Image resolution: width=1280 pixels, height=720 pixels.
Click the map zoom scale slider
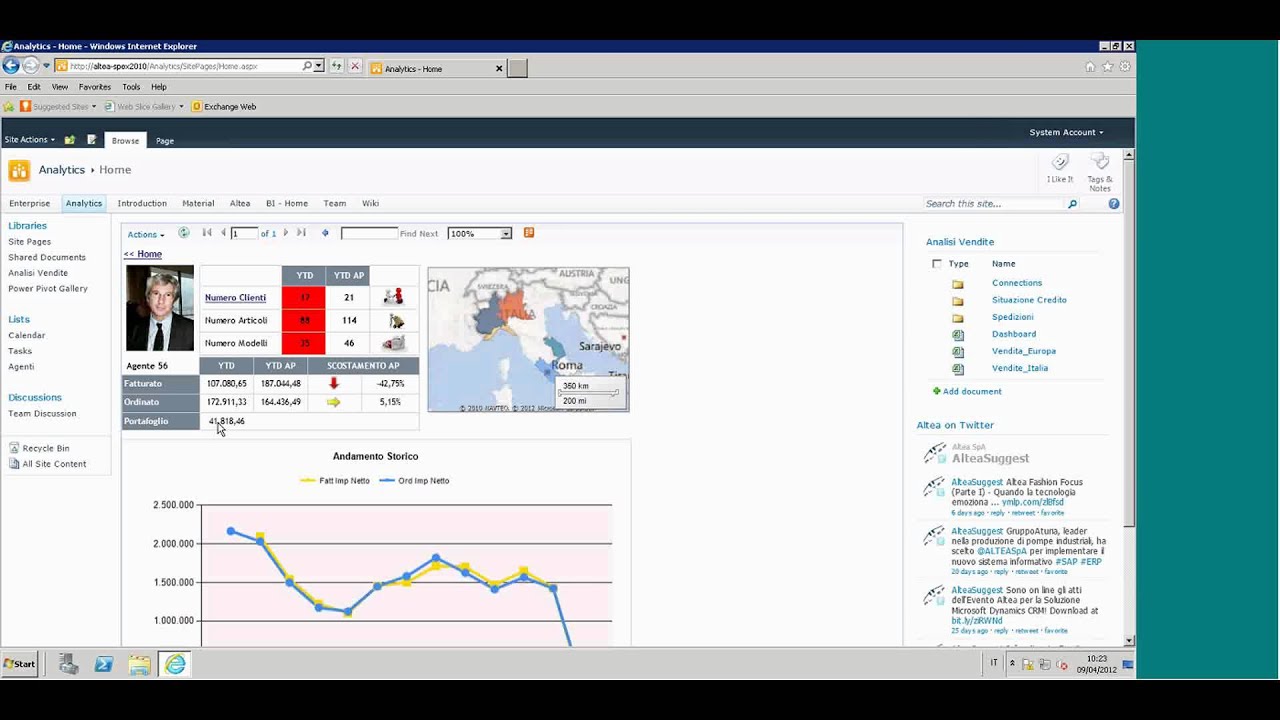[x=590, y=393]
